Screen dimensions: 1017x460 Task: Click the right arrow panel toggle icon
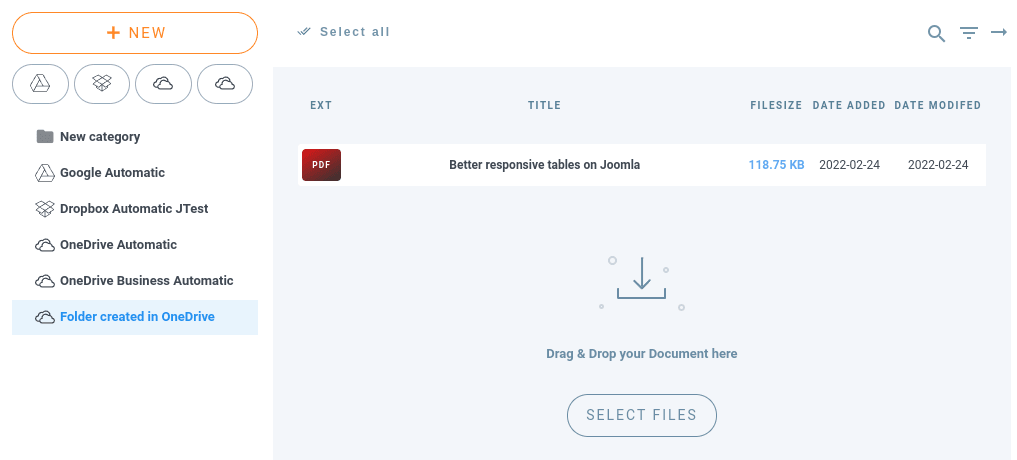click(998, 33)
